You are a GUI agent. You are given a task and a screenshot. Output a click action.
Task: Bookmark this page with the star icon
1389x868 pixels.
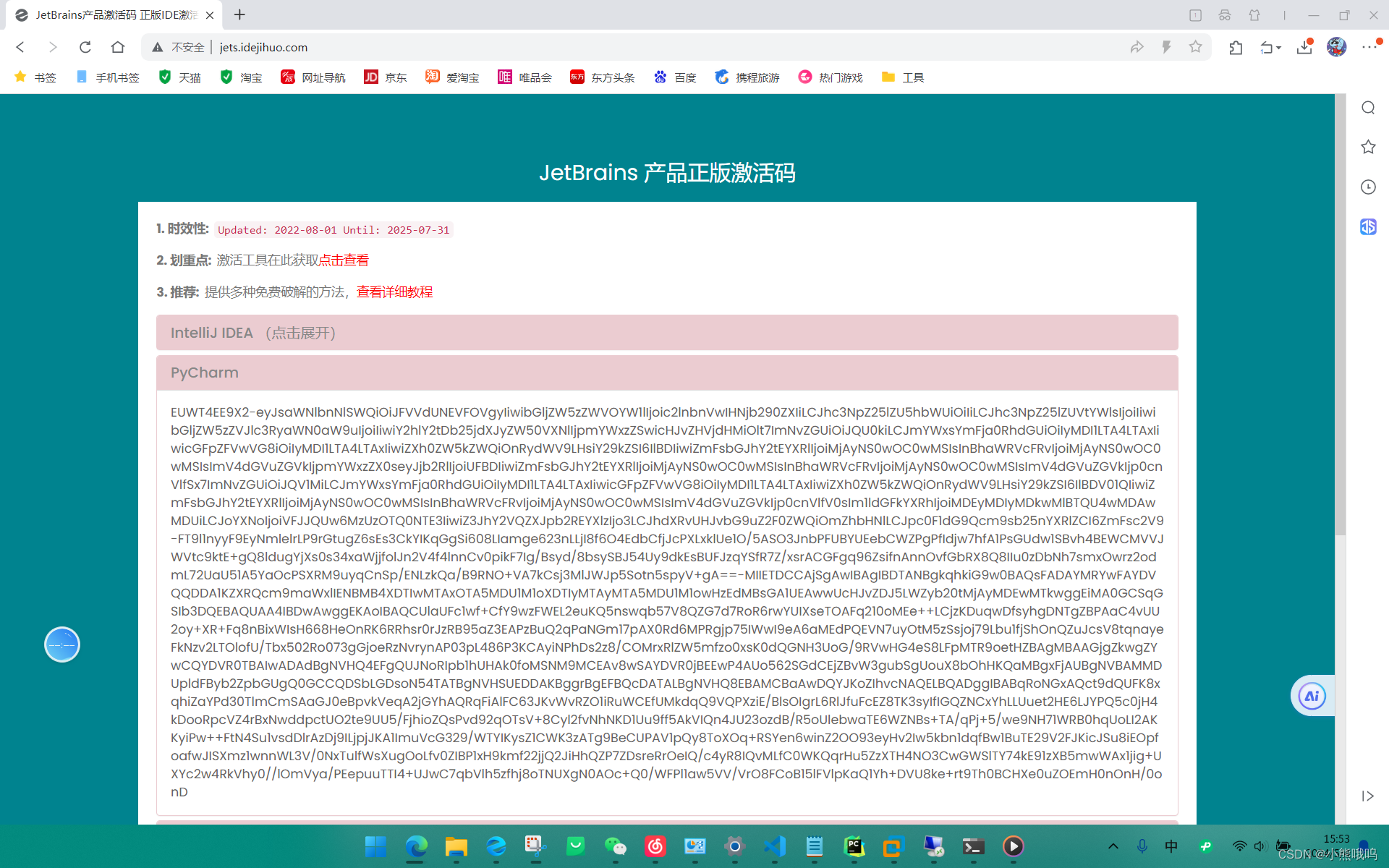1196,47
